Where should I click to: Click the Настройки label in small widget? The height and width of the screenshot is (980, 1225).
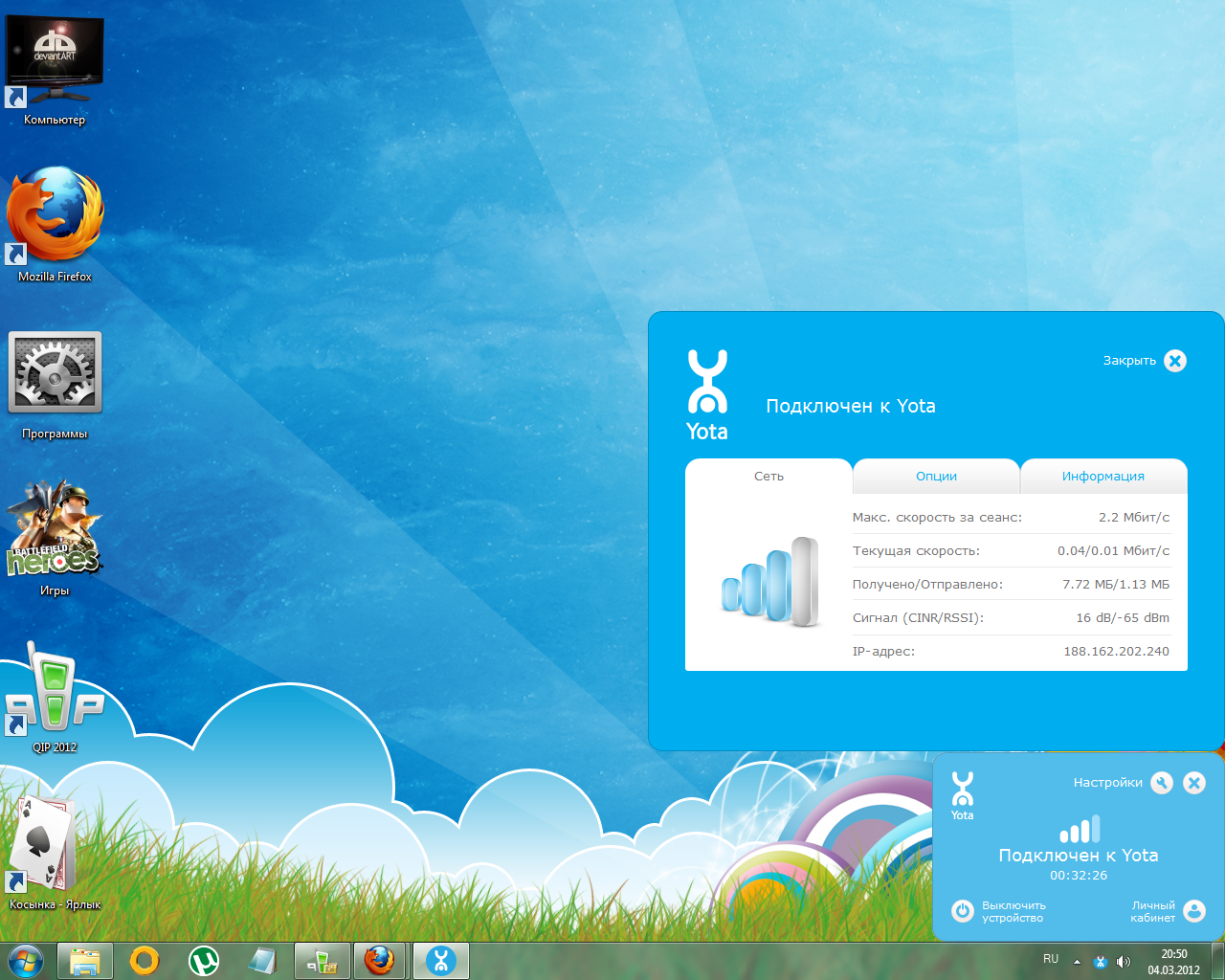1107,783
